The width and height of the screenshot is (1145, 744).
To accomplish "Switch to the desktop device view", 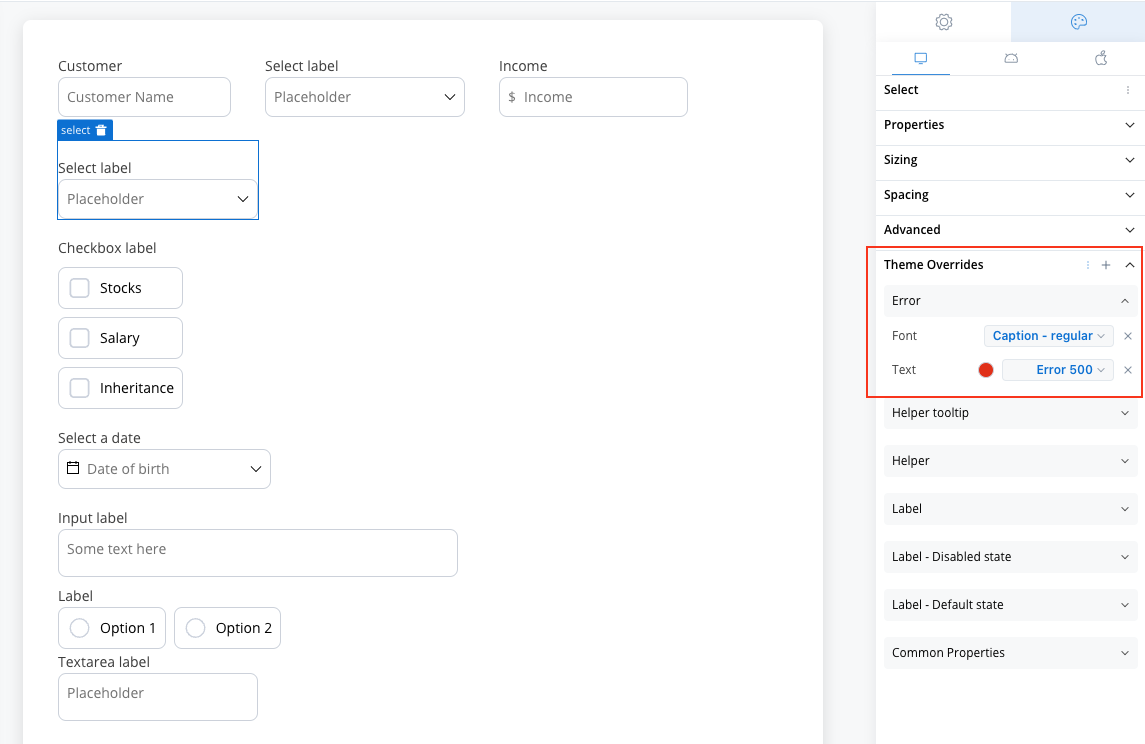I will (x=921, y=58).
